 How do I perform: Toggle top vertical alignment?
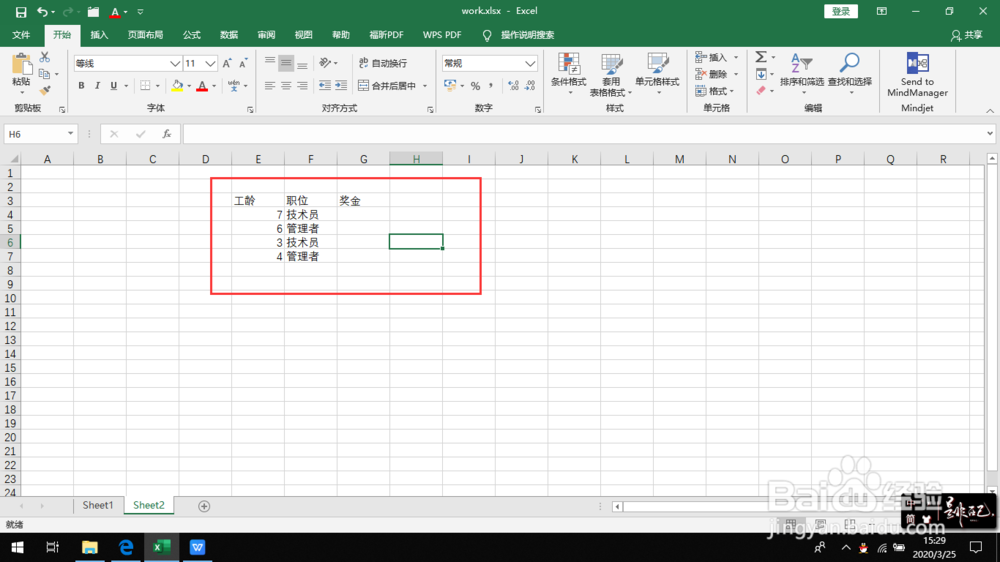(270, 63)
